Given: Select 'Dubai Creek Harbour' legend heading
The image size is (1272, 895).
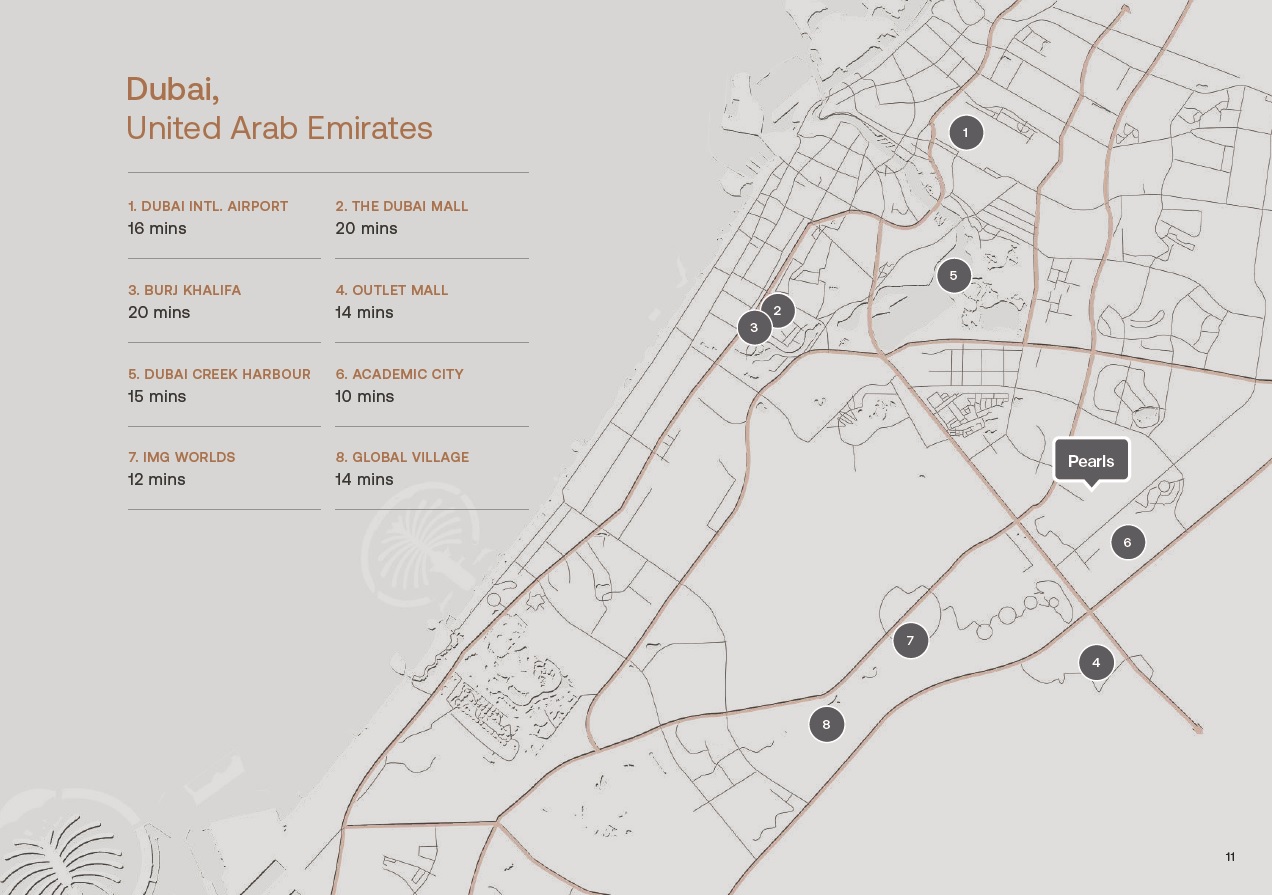Looking at the screenshot, I should tap(219, 374).
